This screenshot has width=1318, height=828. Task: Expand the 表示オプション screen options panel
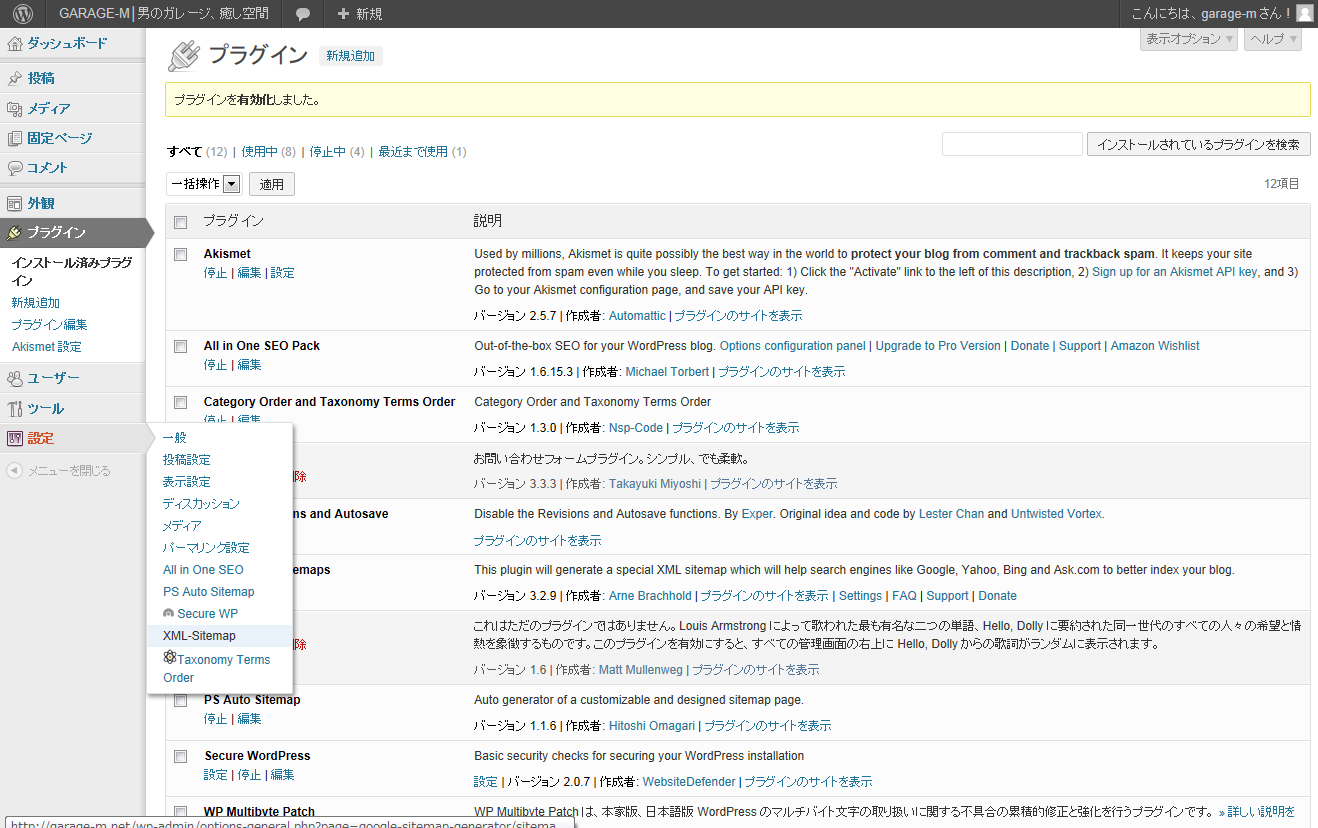click(1189, 39)
